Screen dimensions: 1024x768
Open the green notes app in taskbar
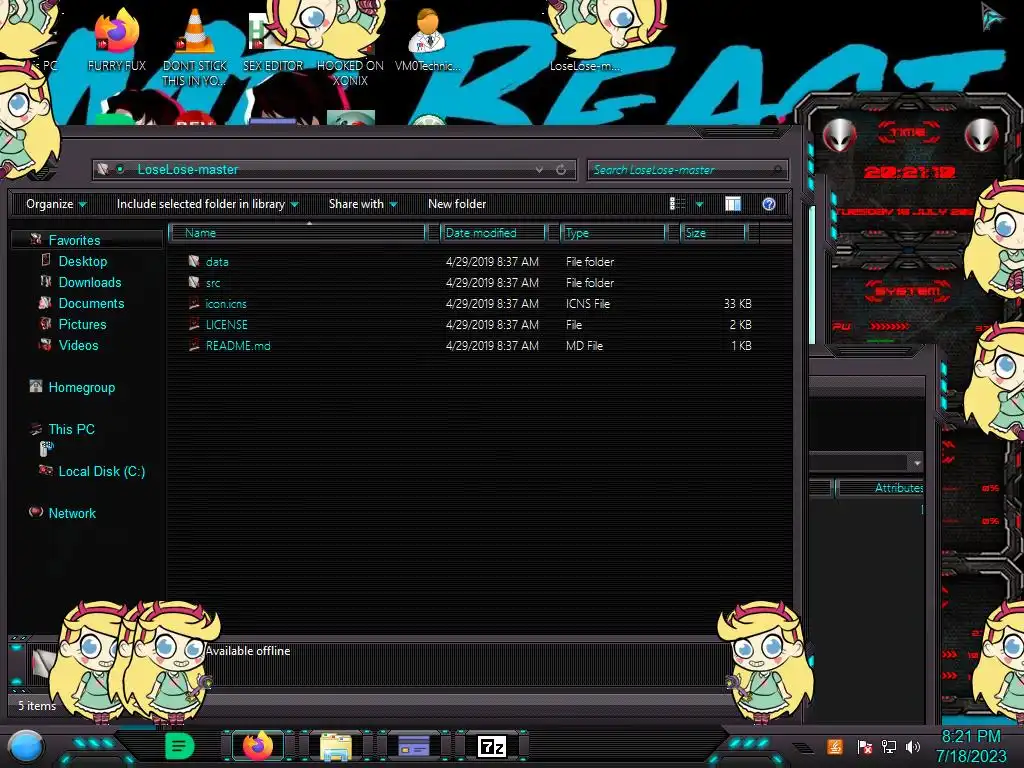(180, 746)
